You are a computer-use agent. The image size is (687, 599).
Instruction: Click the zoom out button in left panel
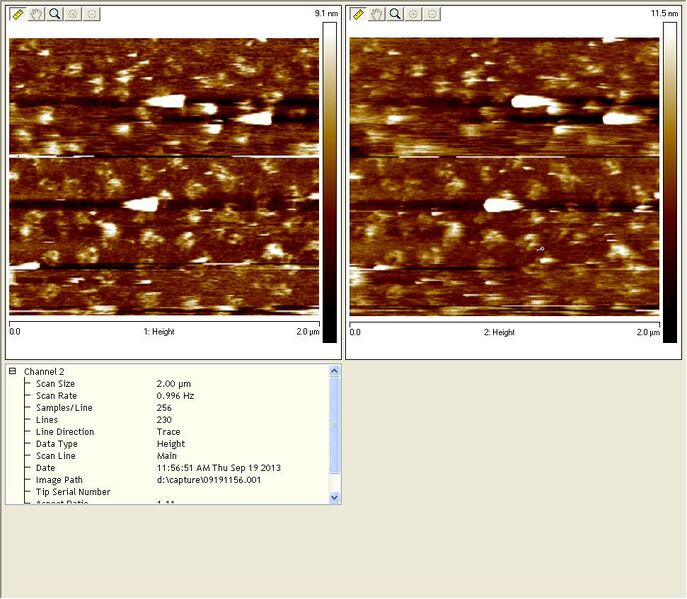(91, 14)
